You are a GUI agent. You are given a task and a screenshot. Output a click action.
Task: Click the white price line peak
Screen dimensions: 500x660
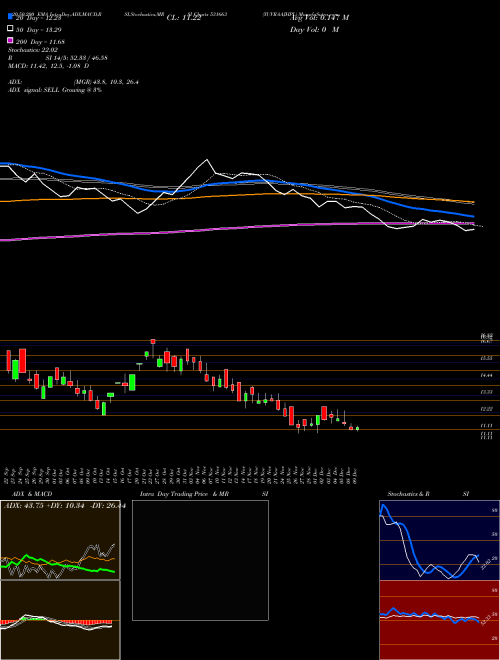click(207, 160)
